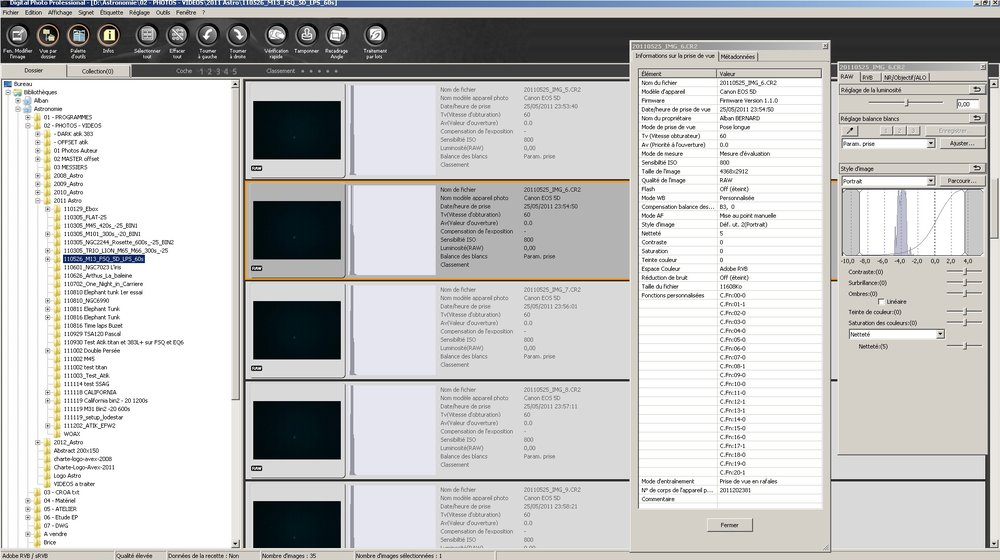Image resolution: width=1000 pixels, height=560 pixels.
Task: Open the Fichier menu
Action: pyautogui.click(x=11, y=12)
